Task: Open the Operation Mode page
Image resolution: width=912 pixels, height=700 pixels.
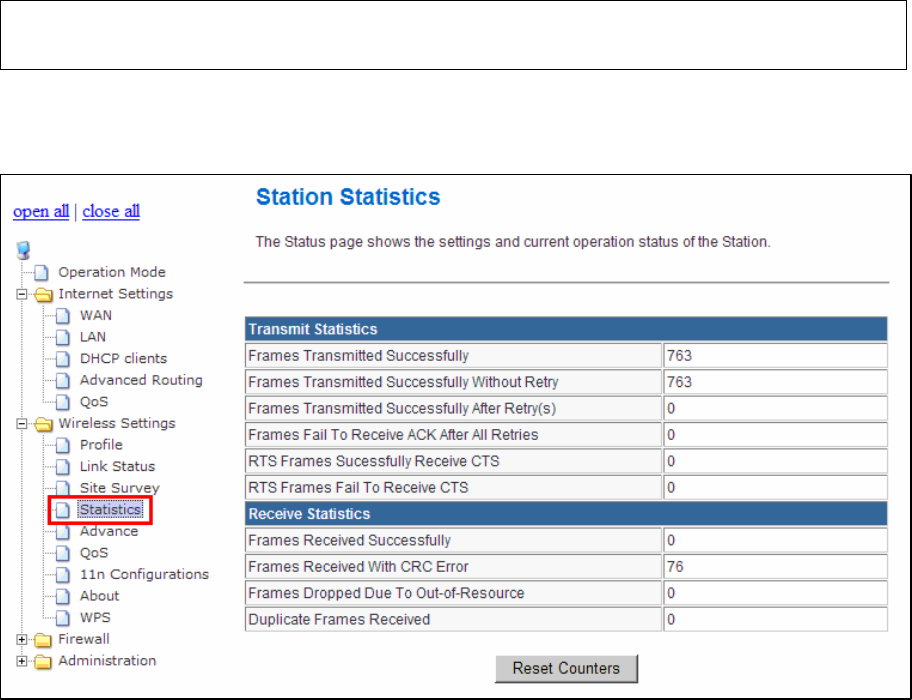Action: [112, 272]
